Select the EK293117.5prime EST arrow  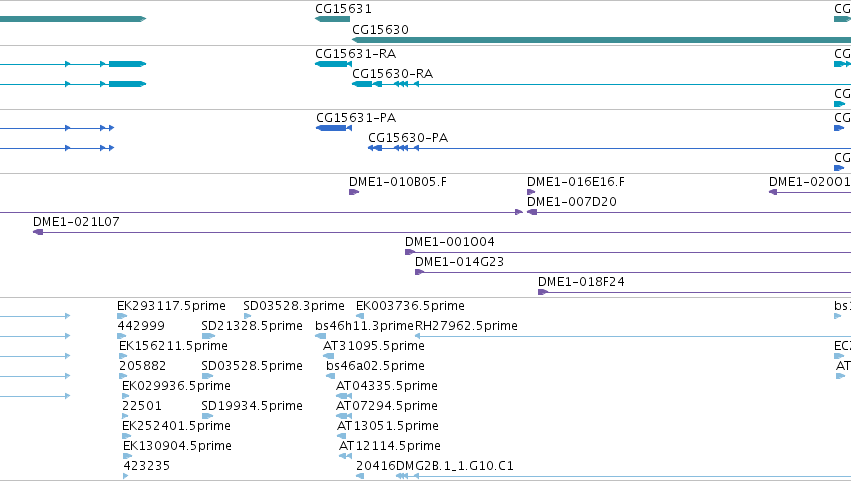tap(122, 316)
